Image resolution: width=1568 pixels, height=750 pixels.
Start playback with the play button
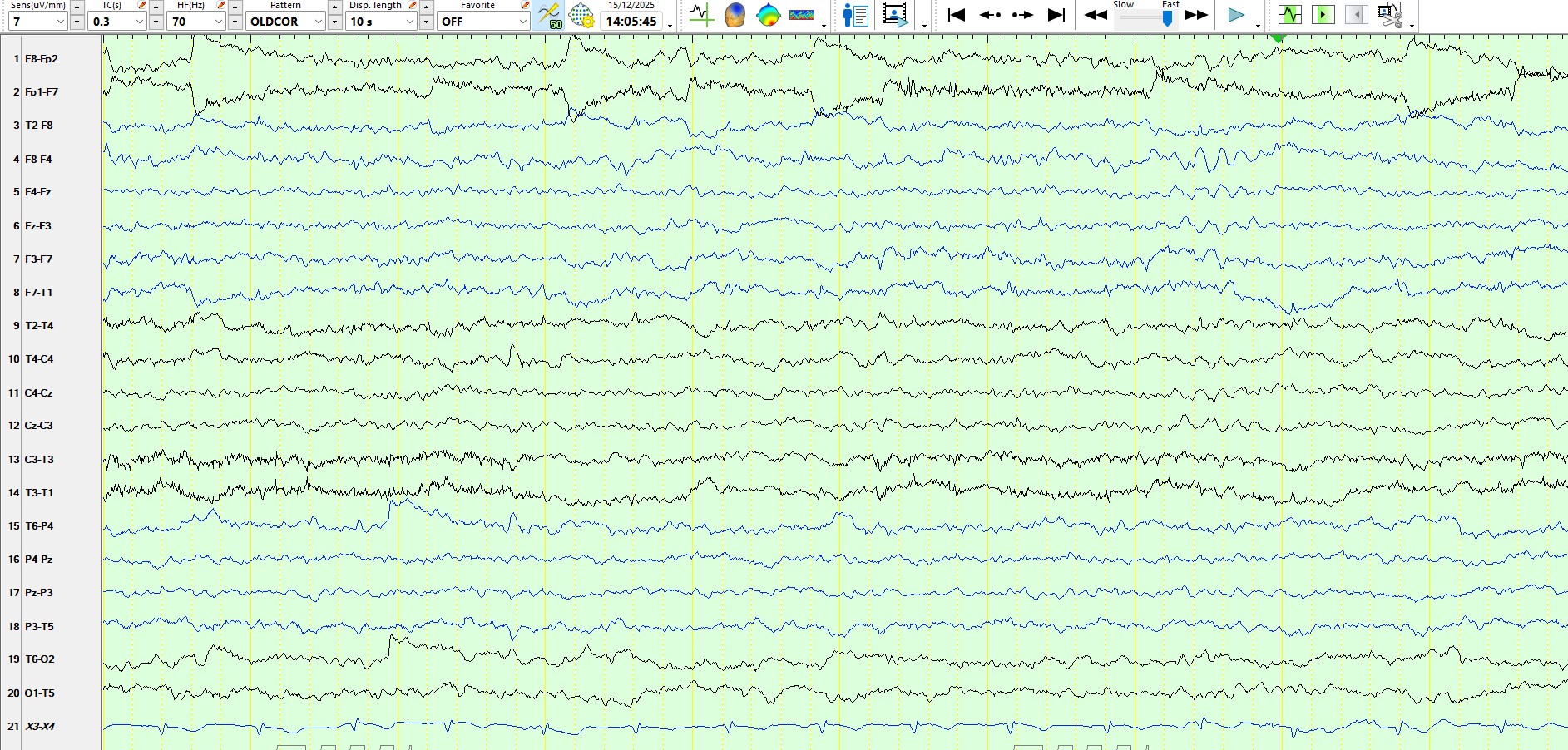point(1236,15)
